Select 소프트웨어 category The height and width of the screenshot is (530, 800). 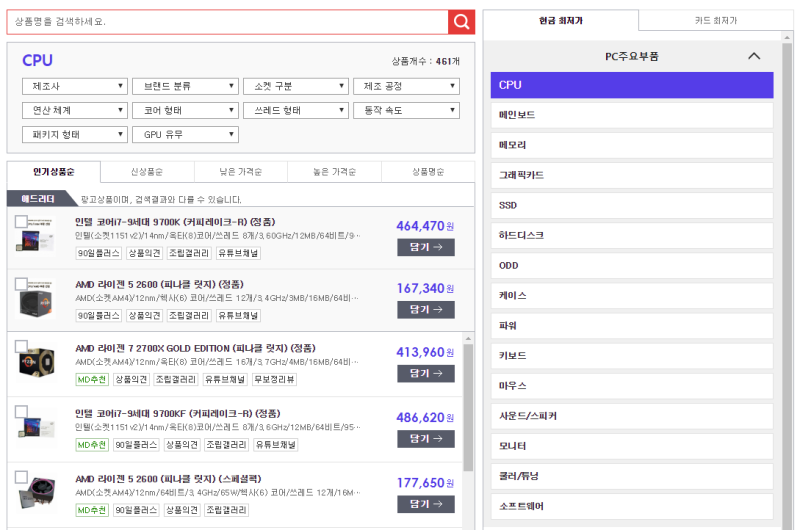coord(632,507)
